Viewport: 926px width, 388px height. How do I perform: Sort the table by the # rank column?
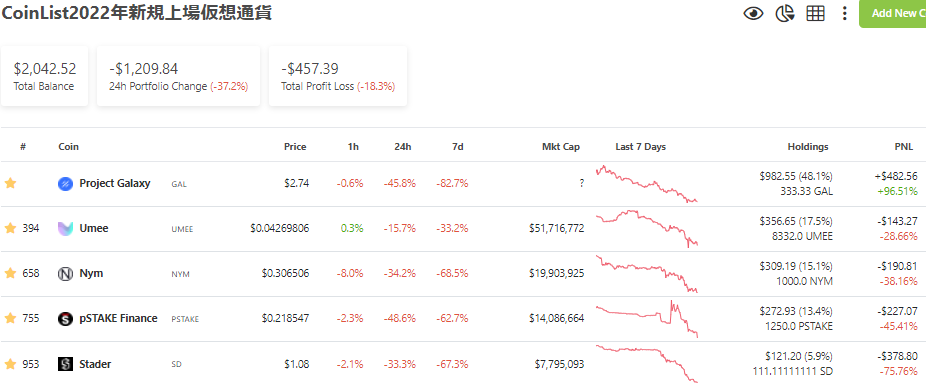pos(23,147)
